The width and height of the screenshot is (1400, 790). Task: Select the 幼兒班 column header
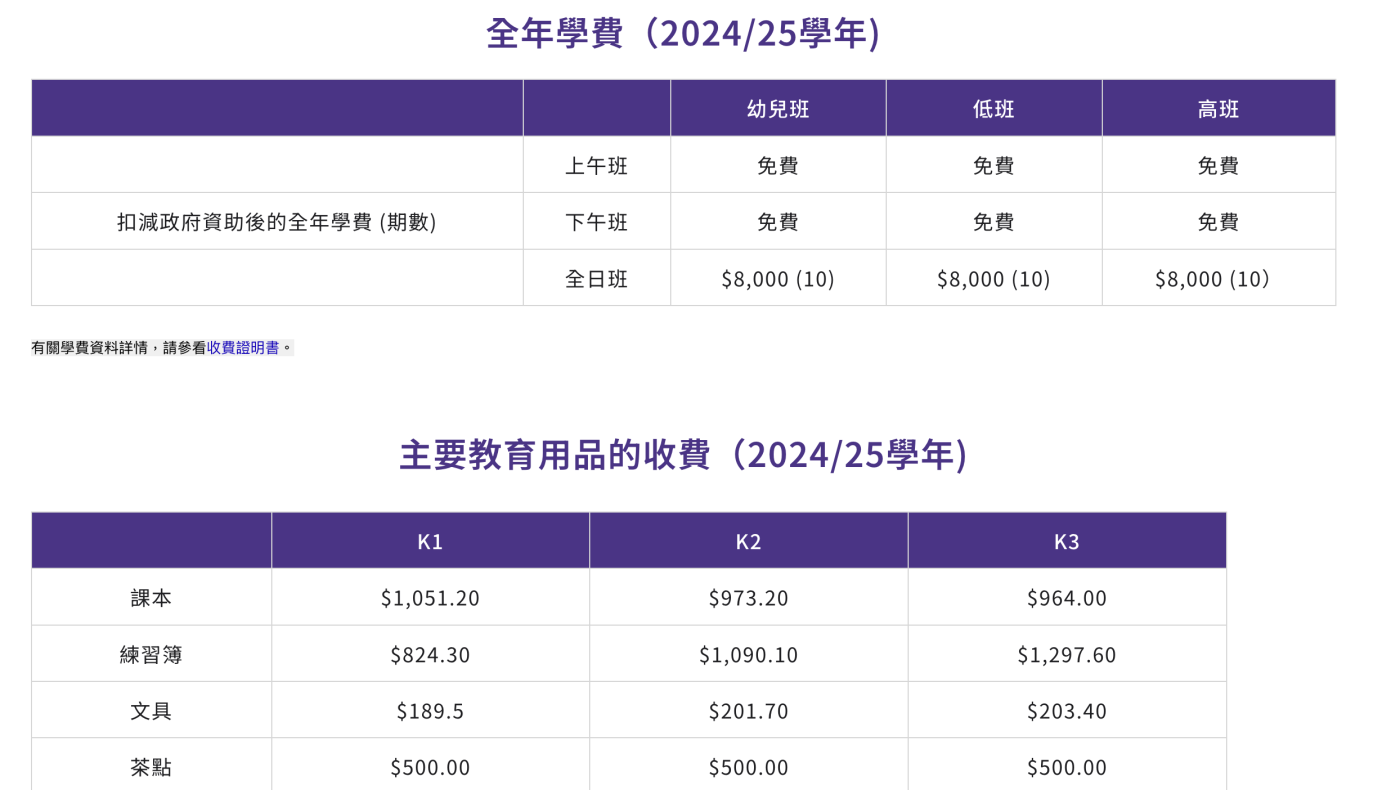tap(778, 109)
